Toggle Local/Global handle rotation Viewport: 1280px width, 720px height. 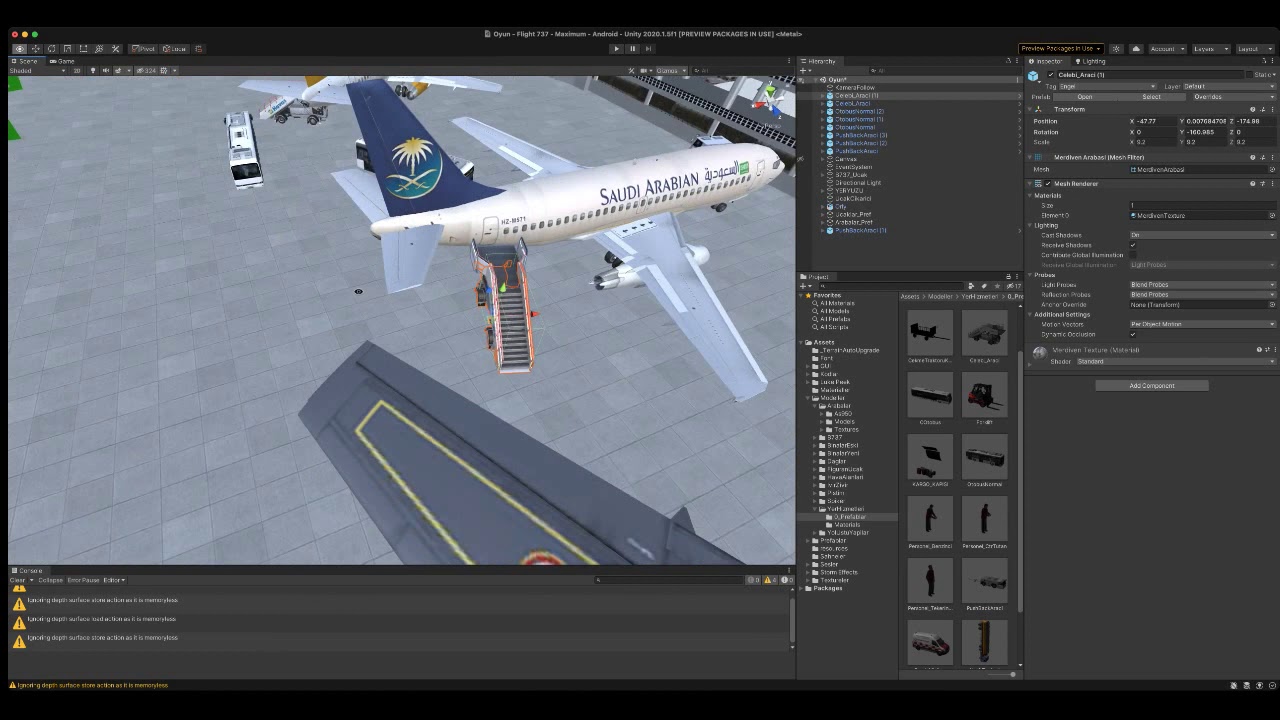[175, 49]
